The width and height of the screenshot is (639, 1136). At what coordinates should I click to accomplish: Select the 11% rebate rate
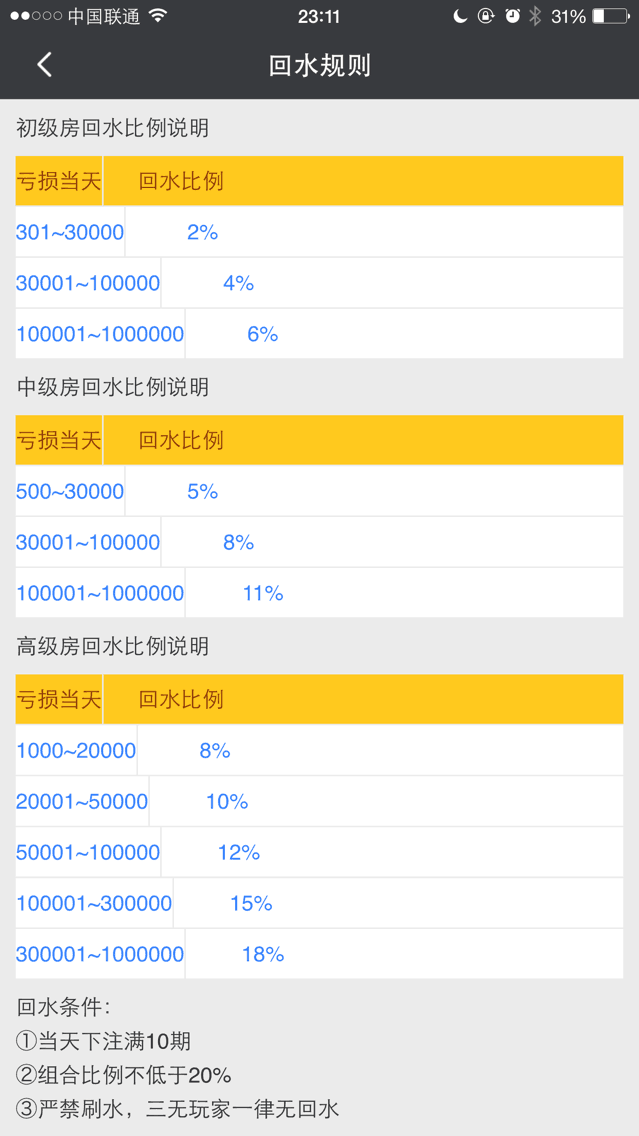click(x=263, y=593)
